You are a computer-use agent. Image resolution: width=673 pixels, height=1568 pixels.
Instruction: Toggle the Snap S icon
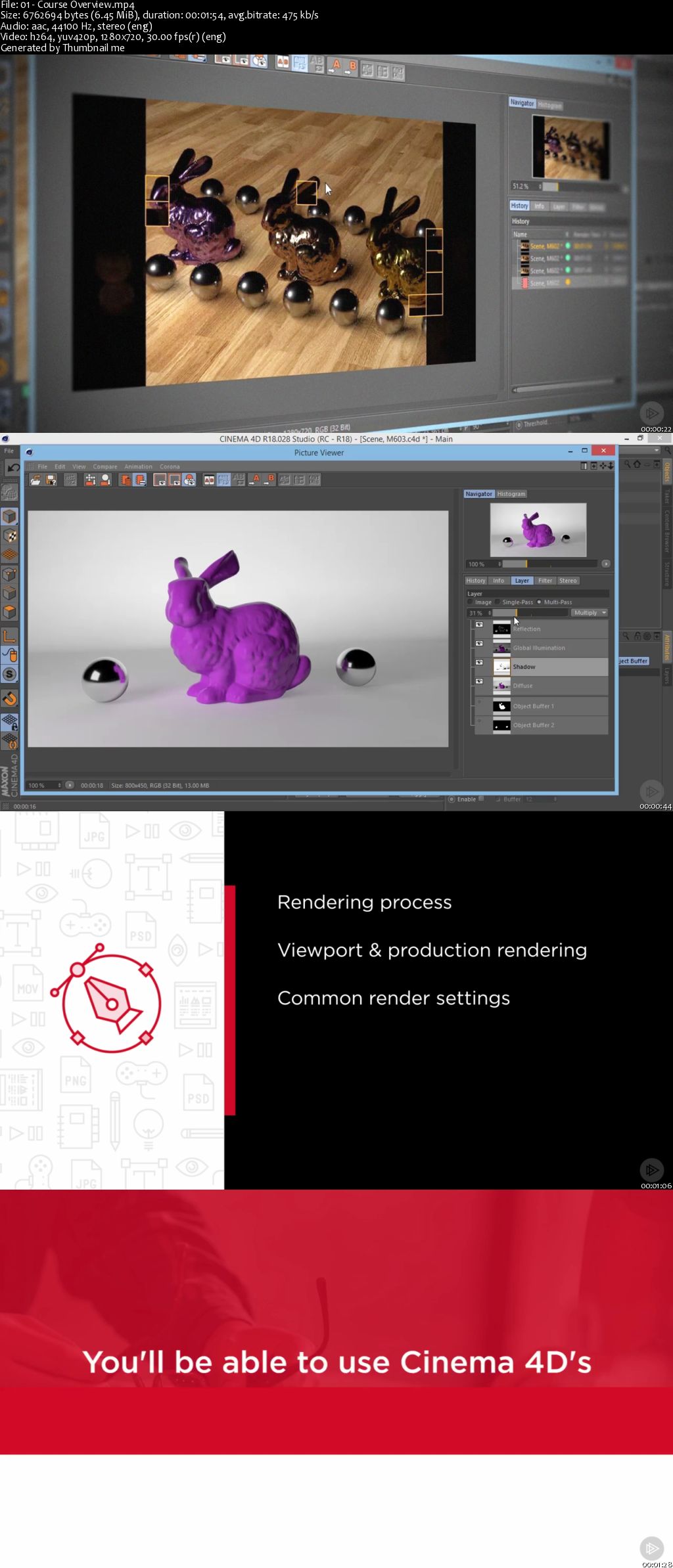point(9,674)
